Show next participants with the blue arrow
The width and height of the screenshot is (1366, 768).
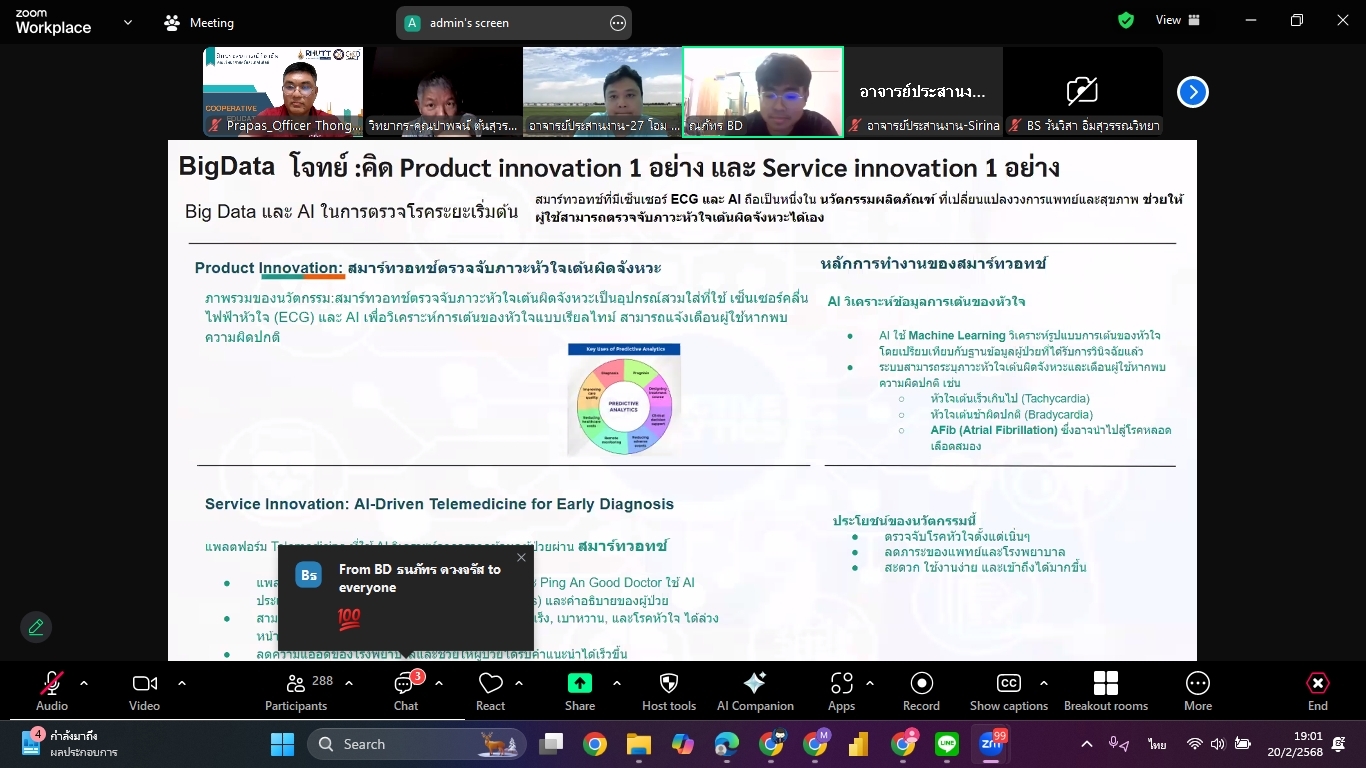pyautogui.click(x=1192, y=92)
